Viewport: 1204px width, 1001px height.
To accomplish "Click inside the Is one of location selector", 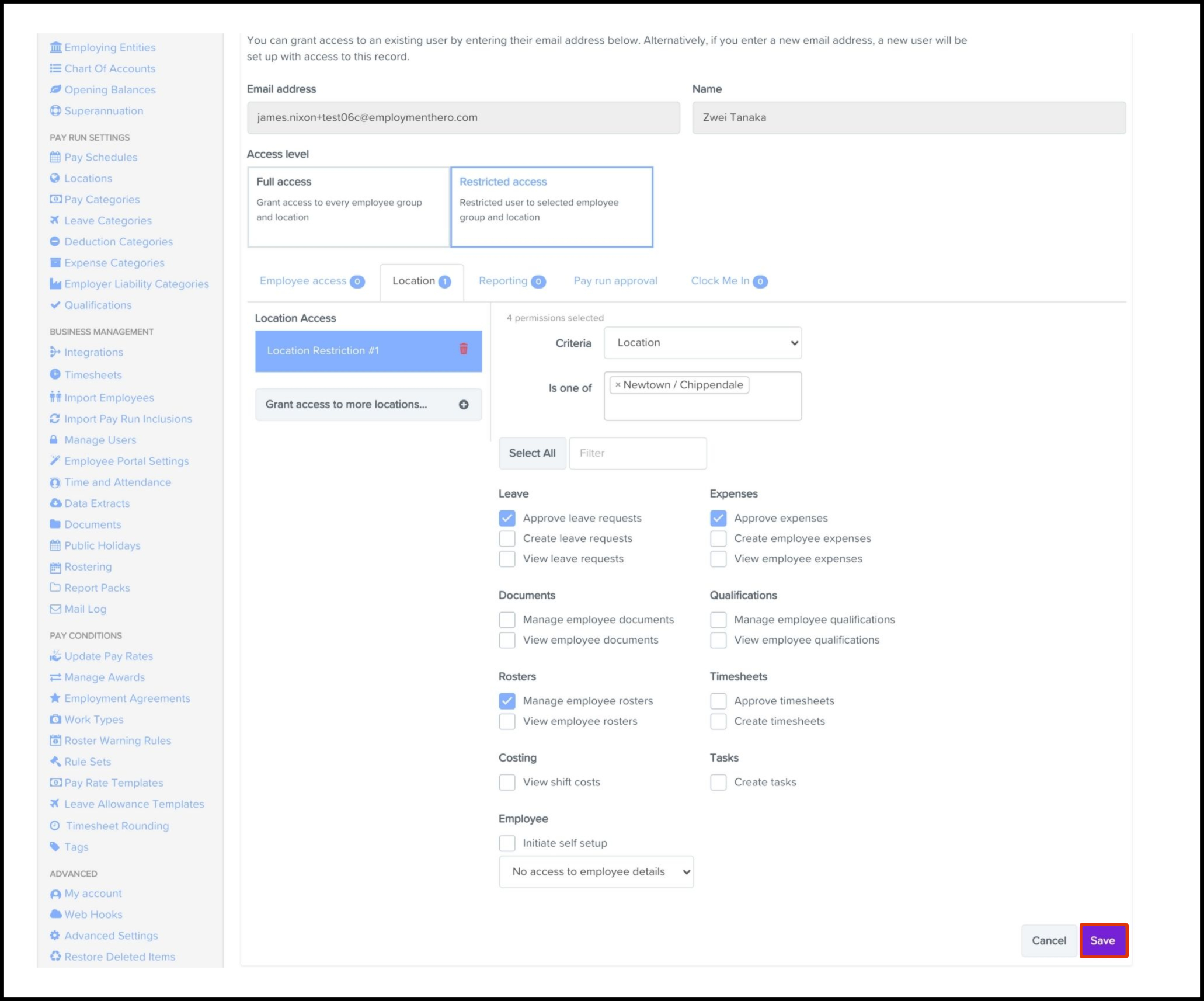I will (702, 406).
